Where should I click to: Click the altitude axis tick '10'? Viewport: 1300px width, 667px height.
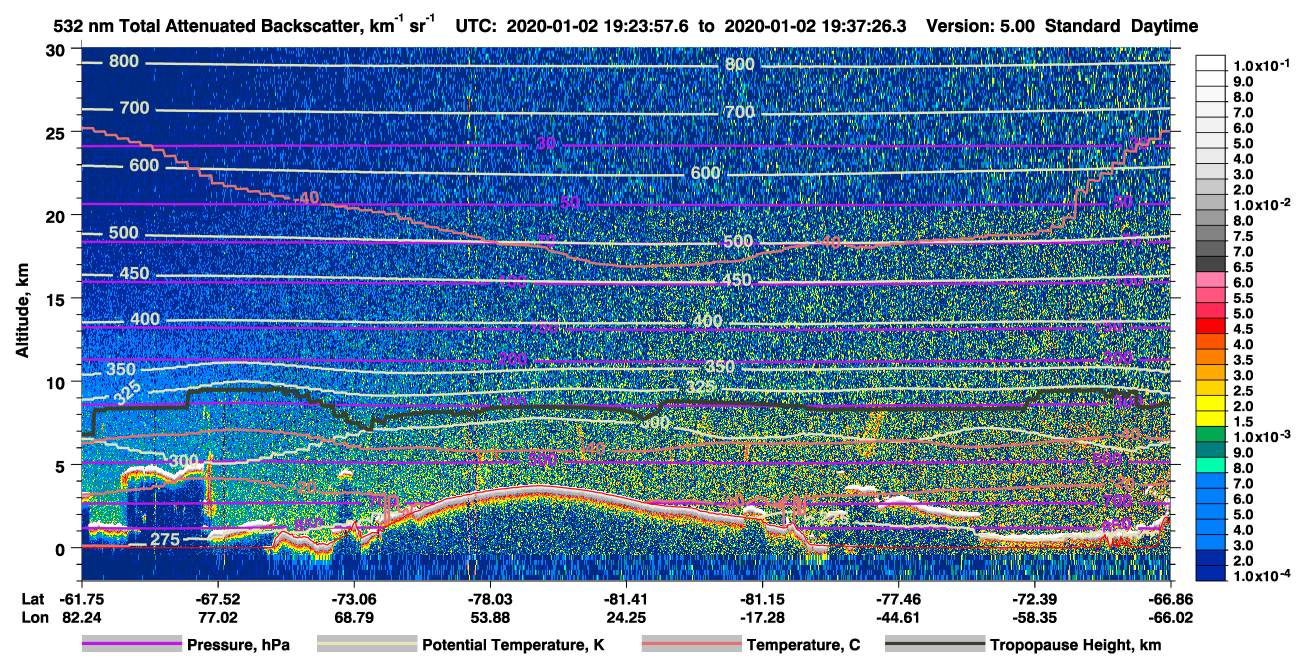(56, 382)
